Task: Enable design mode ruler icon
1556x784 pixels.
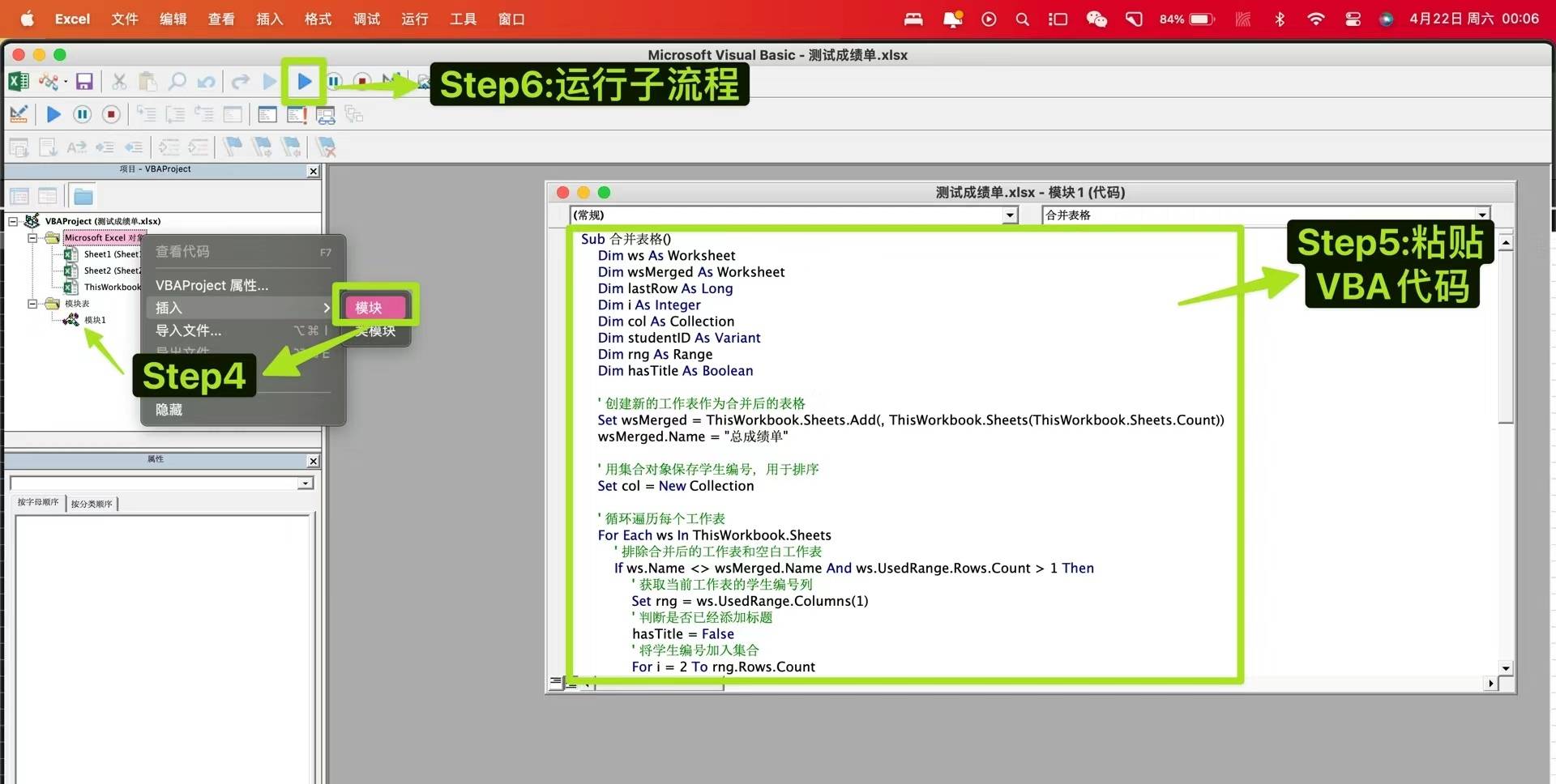Action: [19, 114]
